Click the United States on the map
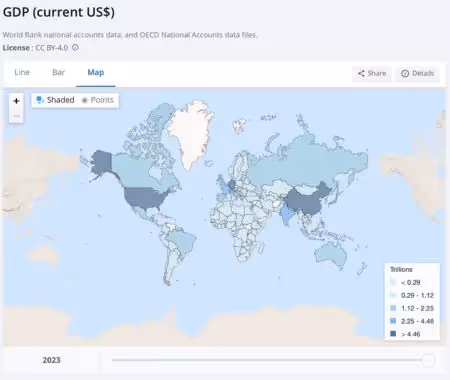 coord(143,198)
